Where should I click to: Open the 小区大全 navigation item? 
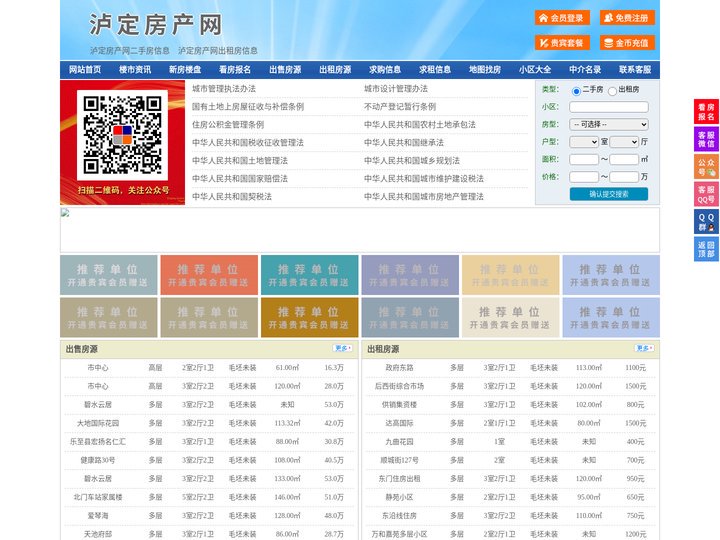(535, 70)
